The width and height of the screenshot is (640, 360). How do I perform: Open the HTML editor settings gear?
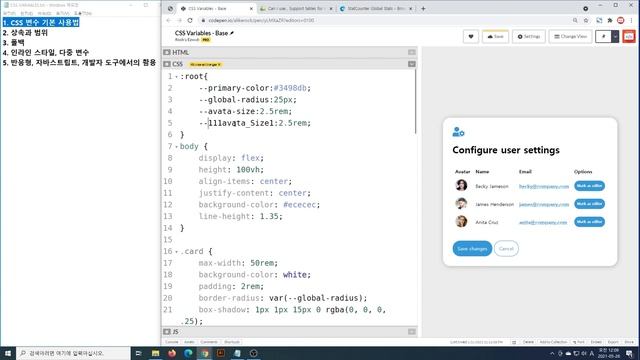point(167,52)
